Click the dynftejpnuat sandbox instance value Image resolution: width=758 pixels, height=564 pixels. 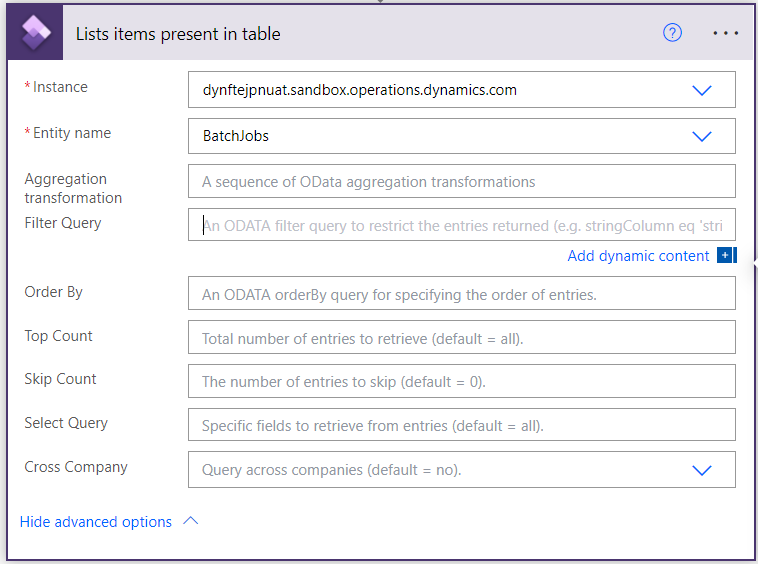pos(360,90)
